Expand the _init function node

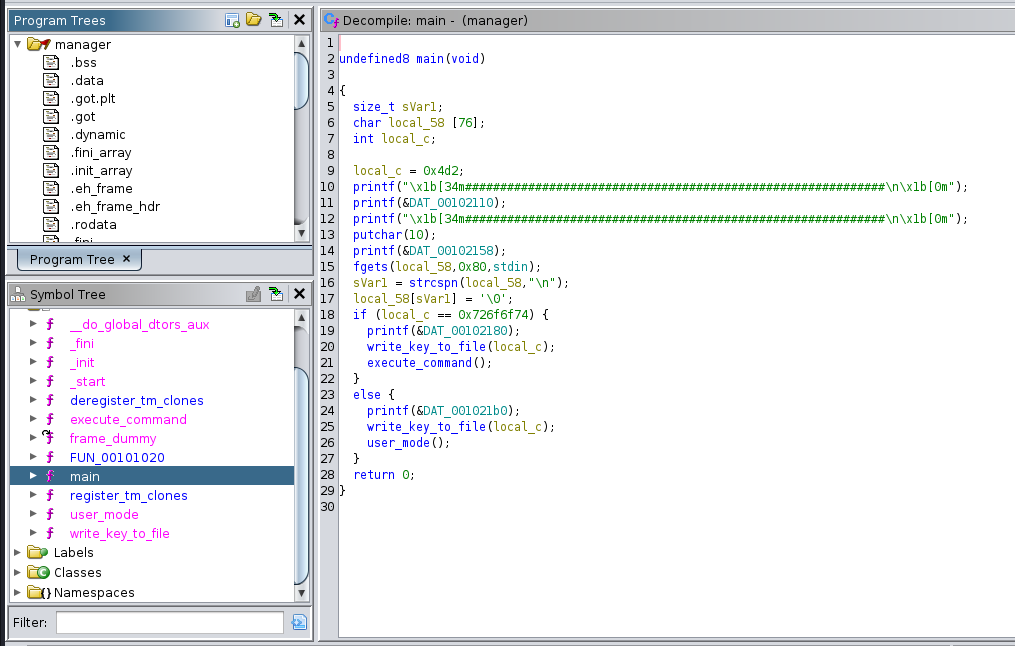33,362
